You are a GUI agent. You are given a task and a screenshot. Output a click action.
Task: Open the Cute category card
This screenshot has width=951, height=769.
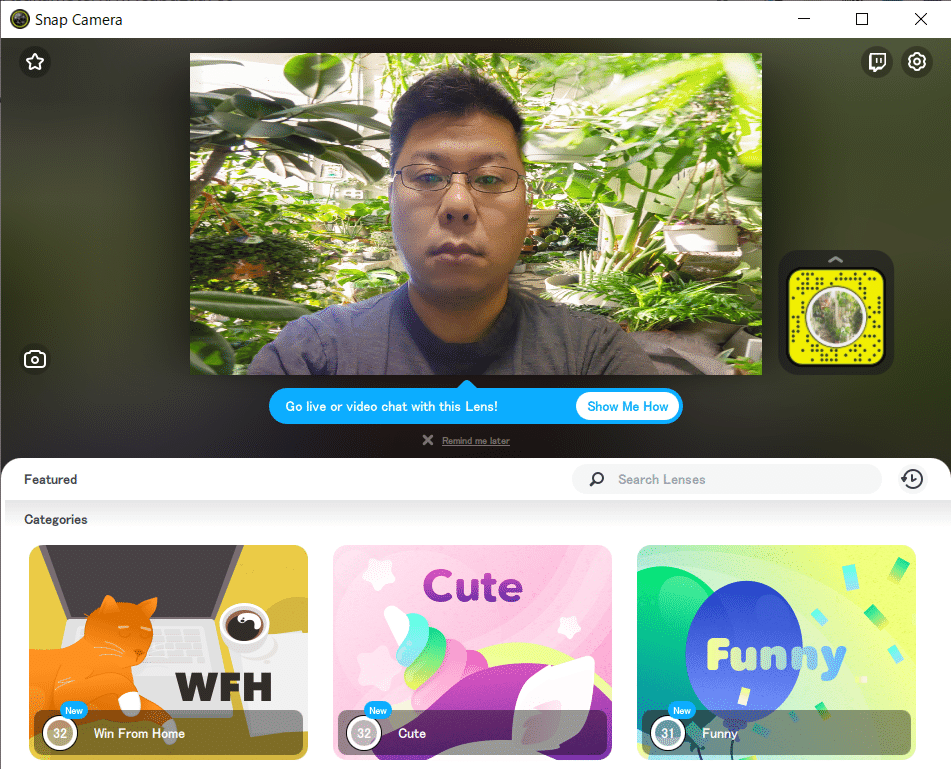click(x=472, y=652)
